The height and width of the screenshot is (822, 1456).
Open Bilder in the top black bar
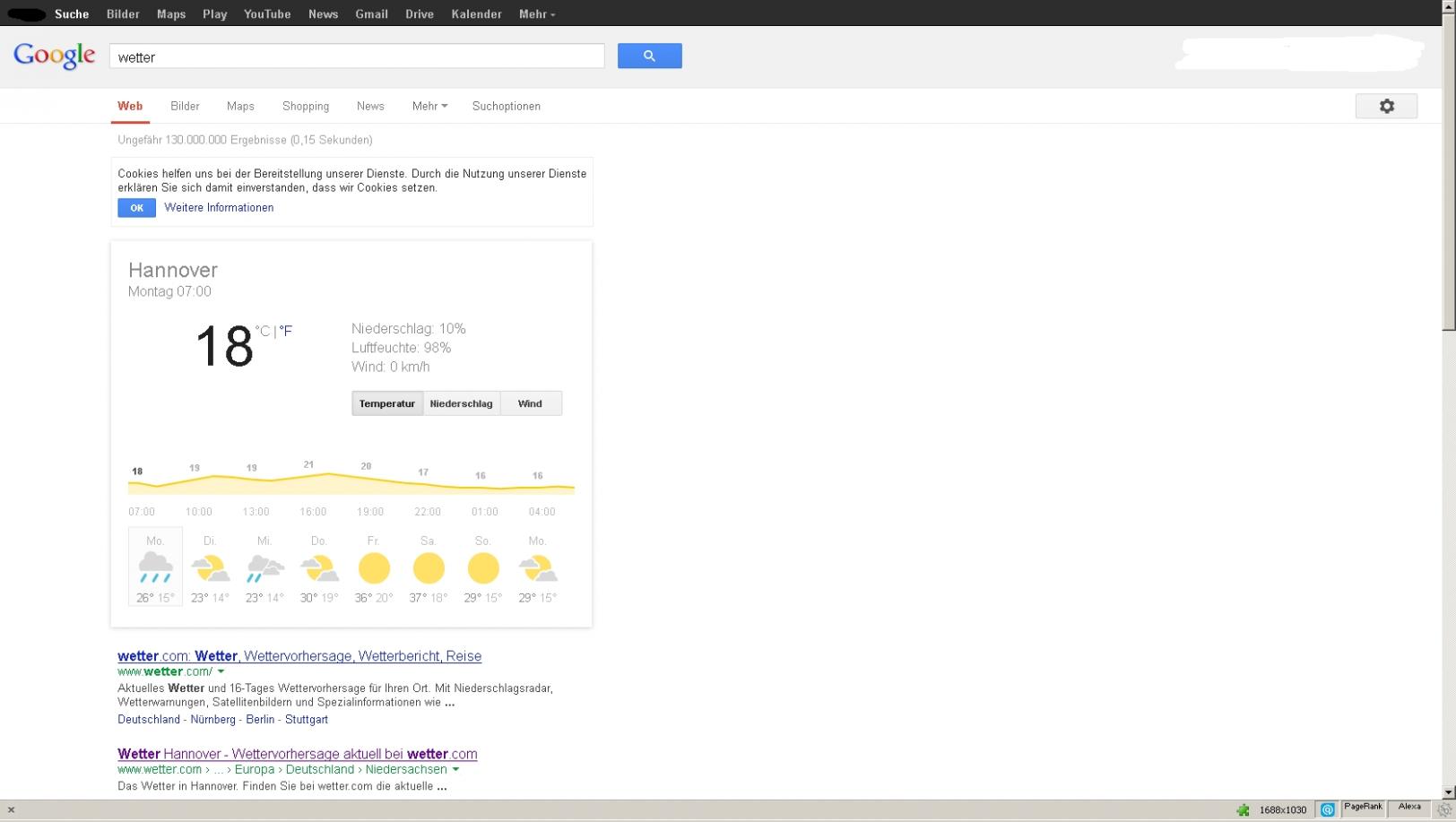pos(123,14)
